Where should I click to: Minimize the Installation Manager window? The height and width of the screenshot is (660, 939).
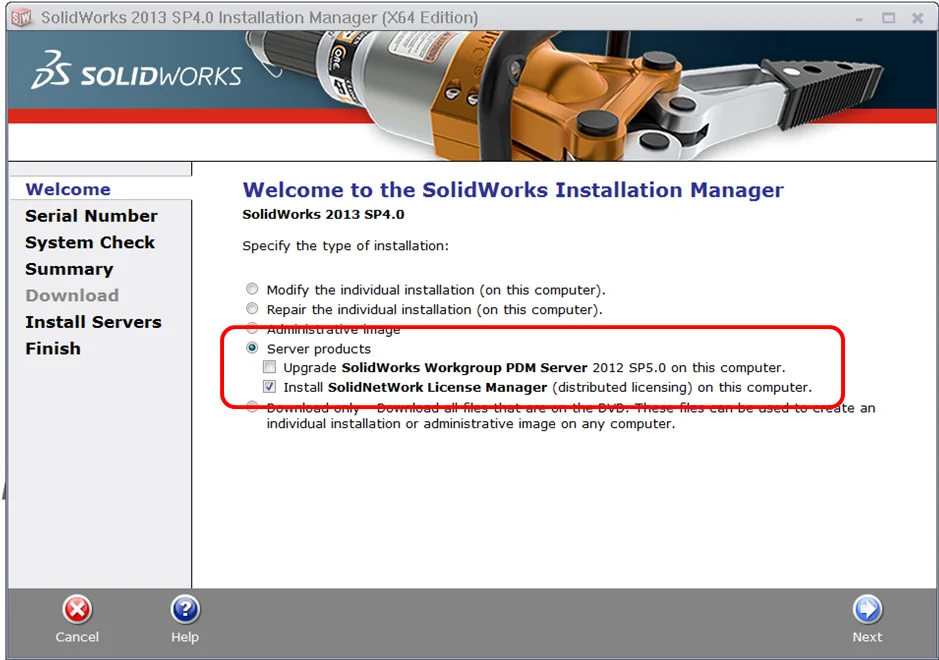pos(858,17)
